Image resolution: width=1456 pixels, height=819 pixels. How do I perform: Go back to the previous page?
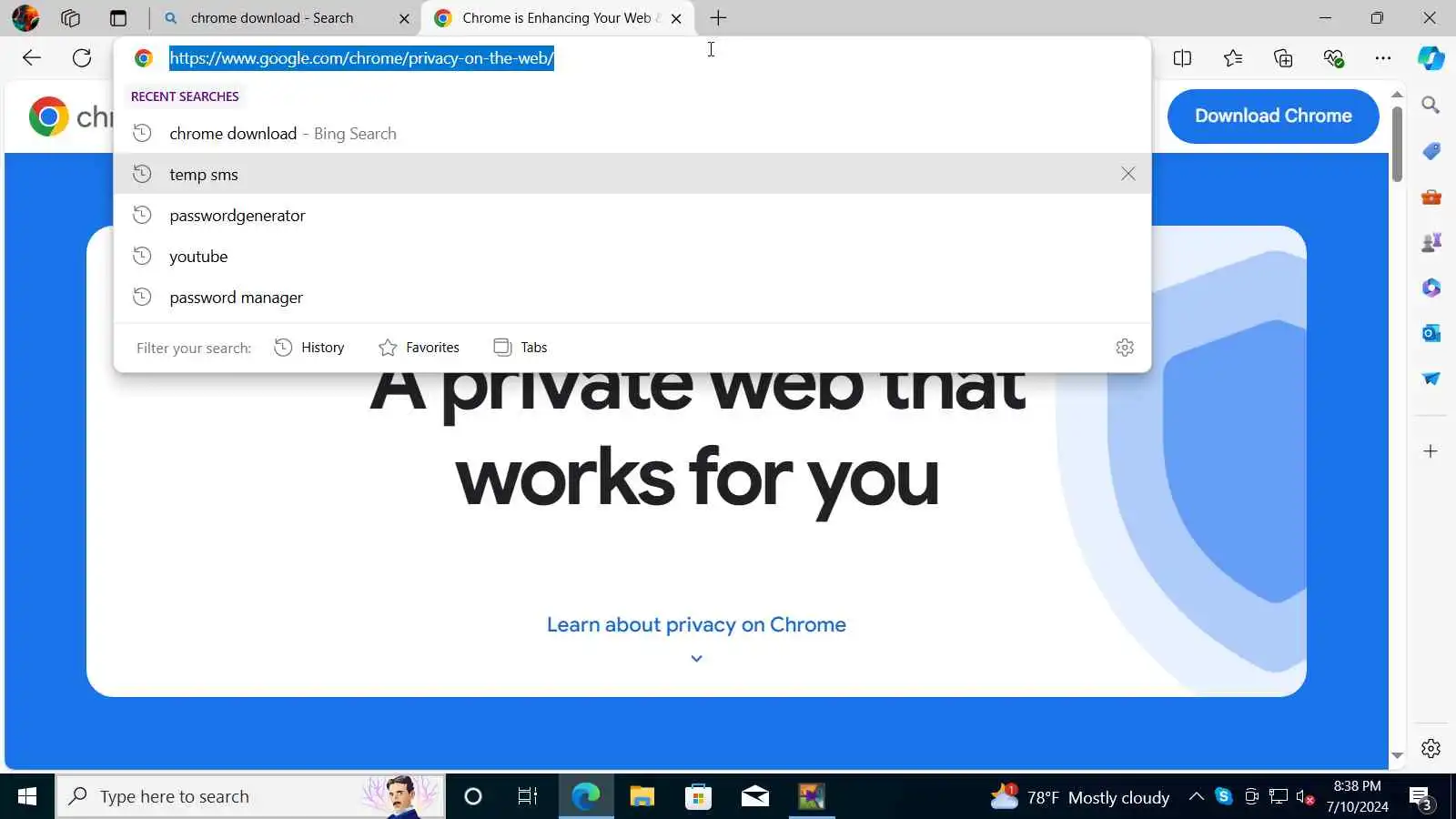point(32,58)
